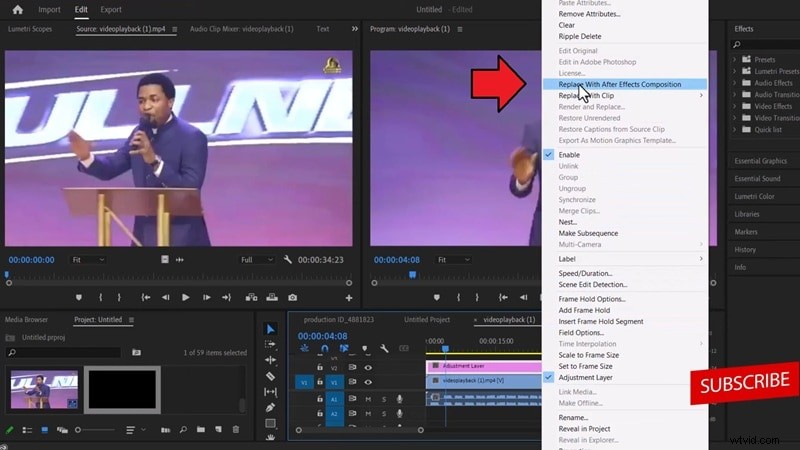The image size is (800, 450).
Task: Show more source panel tabs chevrons
Action: click(355, 29)
